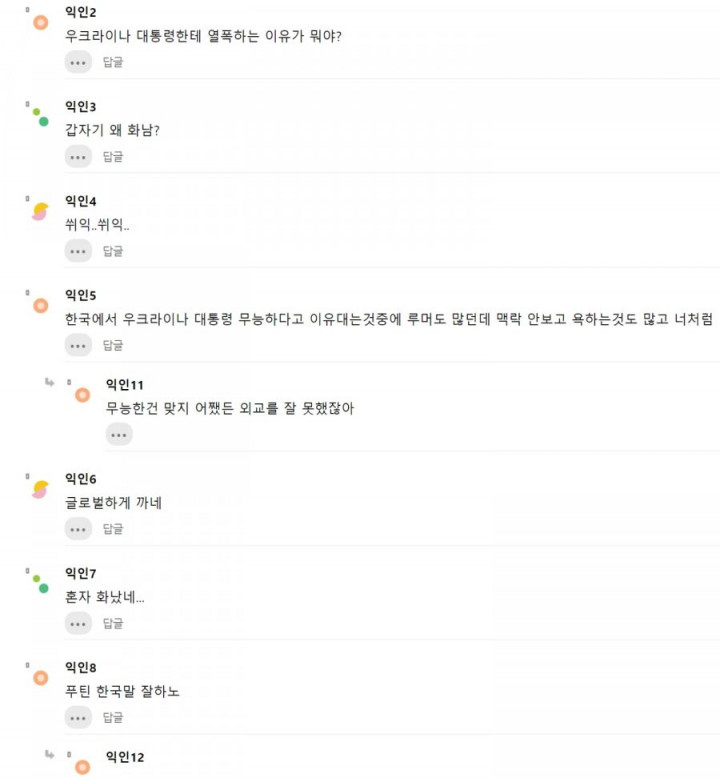Click 답글 under 익인5's long comment
Image resolution: width=720 pixels, height=778 pixels.
(113, 345)
